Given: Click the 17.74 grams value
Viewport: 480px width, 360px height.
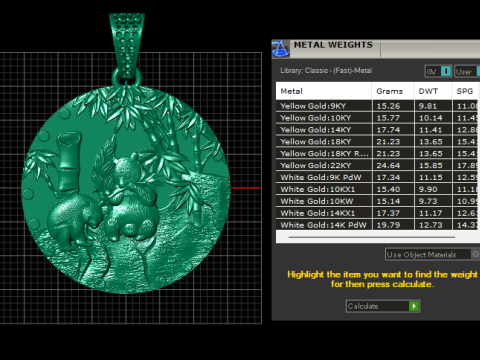Looking at the screenshot, I should point(388,130).
